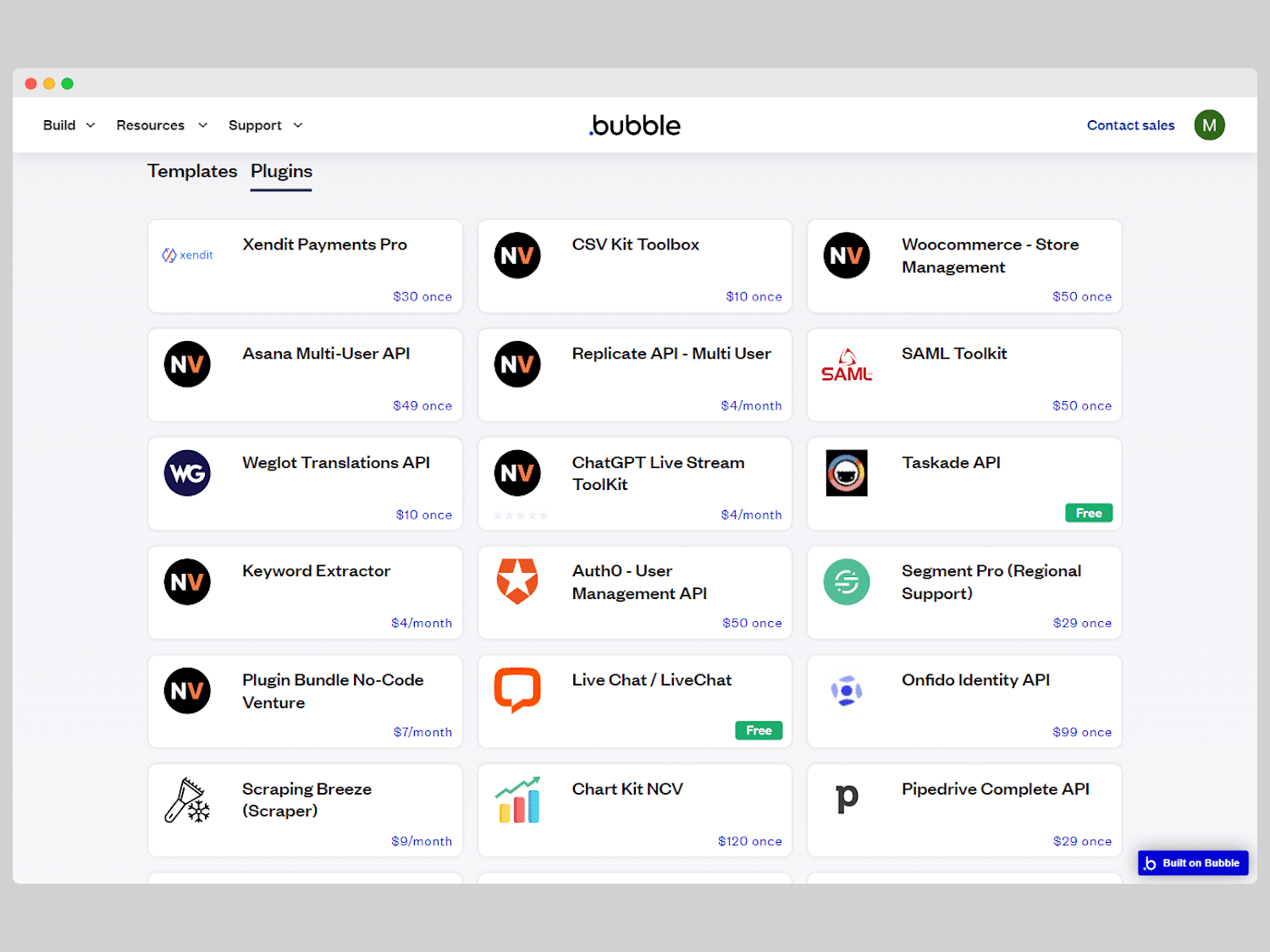This screenshot has width=1270, height=952.
Task: Click the bubble logo in header
Action: click(635, 125)
